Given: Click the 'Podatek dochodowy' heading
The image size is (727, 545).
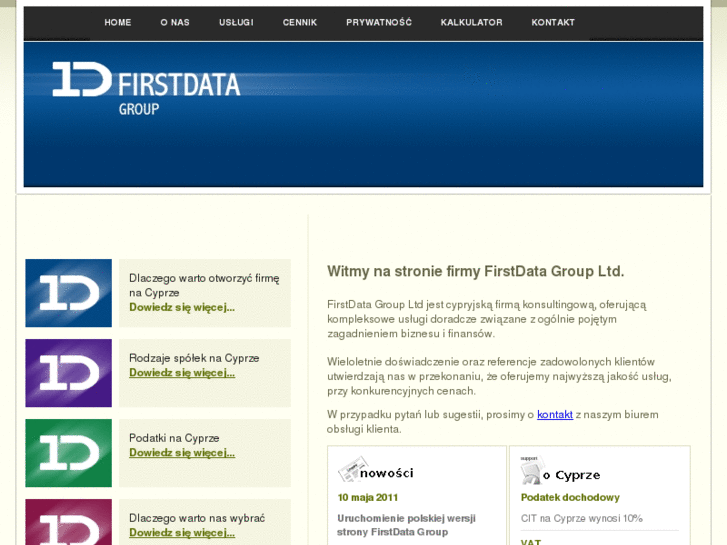Looking at the screenshot, I should 570,498.
